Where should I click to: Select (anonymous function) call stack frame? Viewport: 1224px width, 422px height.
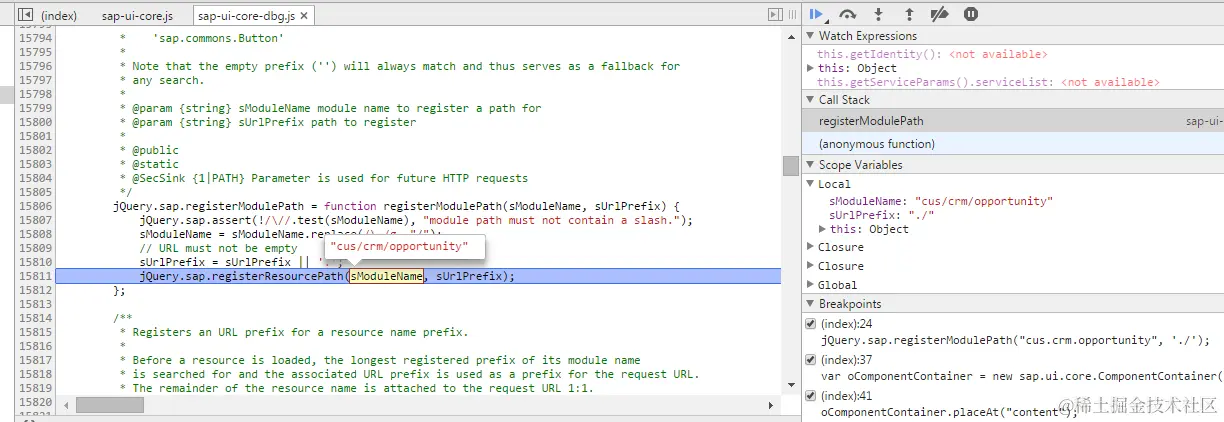tap(1013, 144)
